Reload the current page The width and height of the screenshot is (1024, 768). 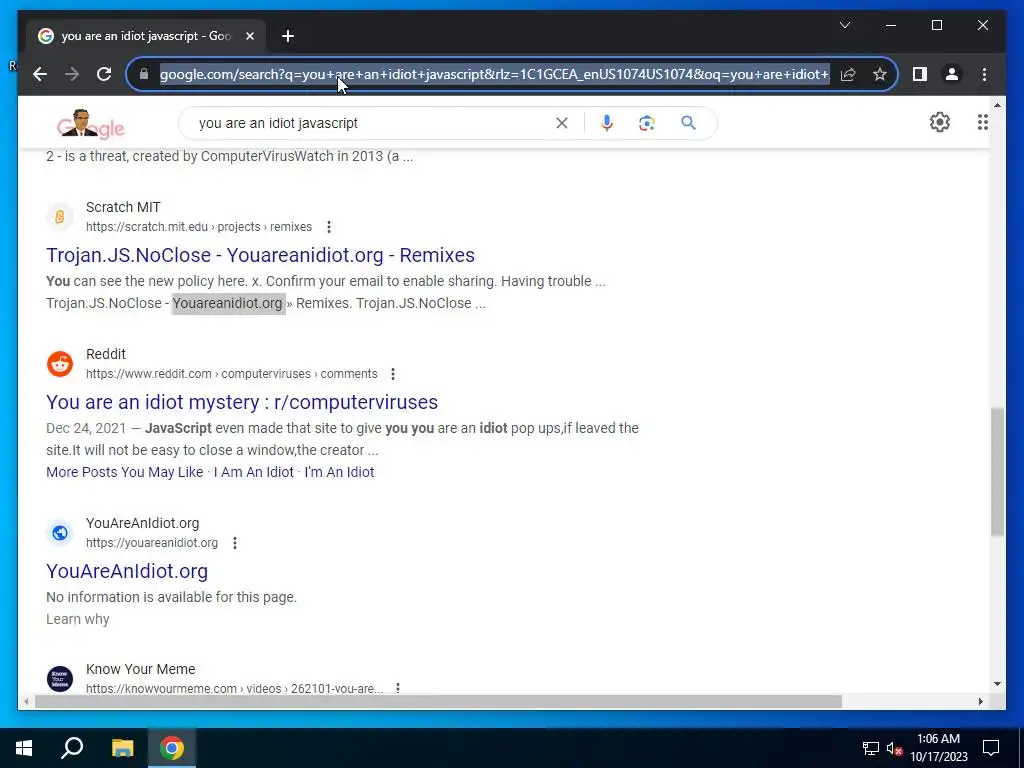point(104,74)
